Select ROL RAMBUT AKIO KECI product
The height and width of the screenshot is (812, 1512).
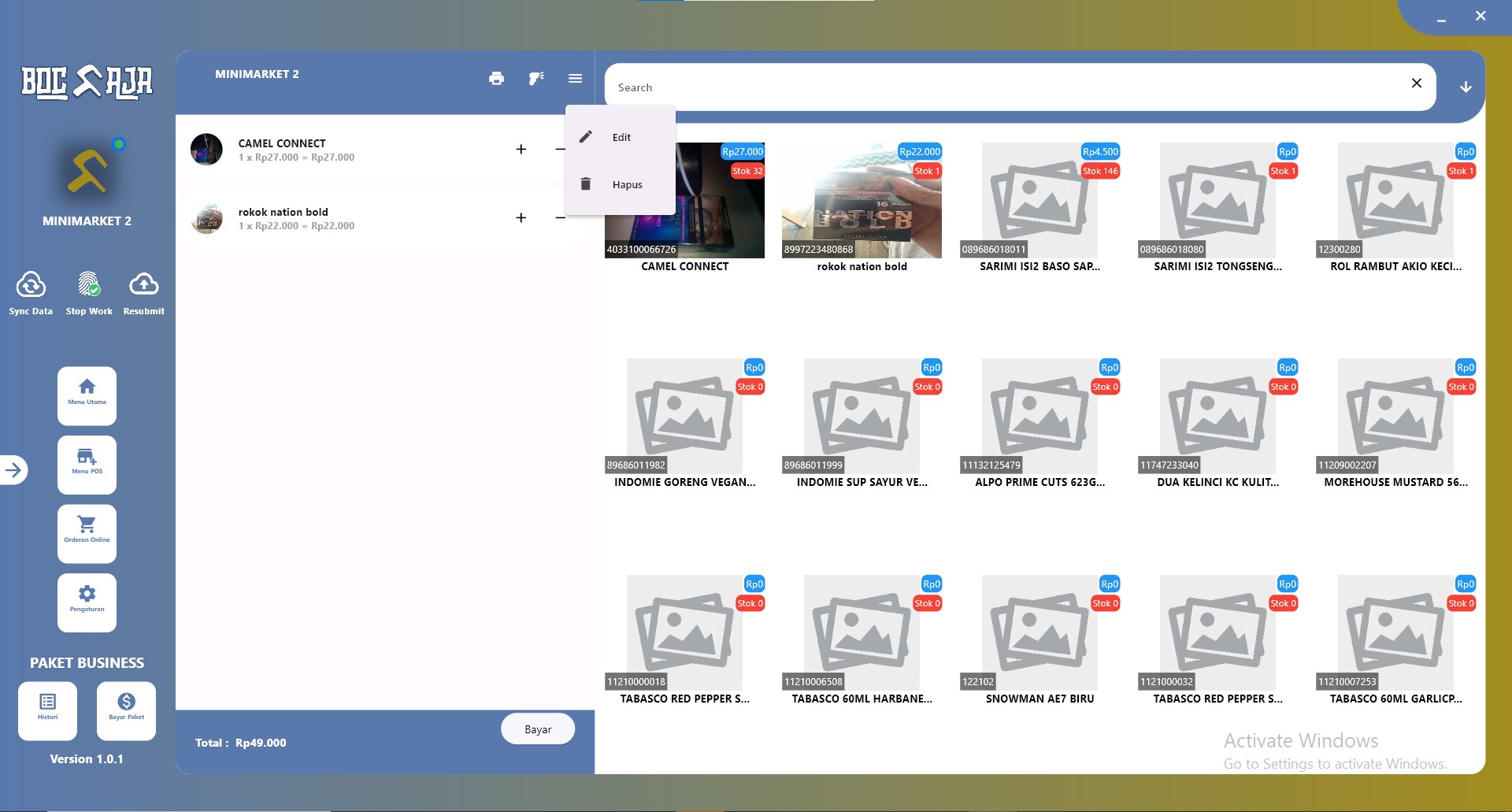click(1395, 208)
